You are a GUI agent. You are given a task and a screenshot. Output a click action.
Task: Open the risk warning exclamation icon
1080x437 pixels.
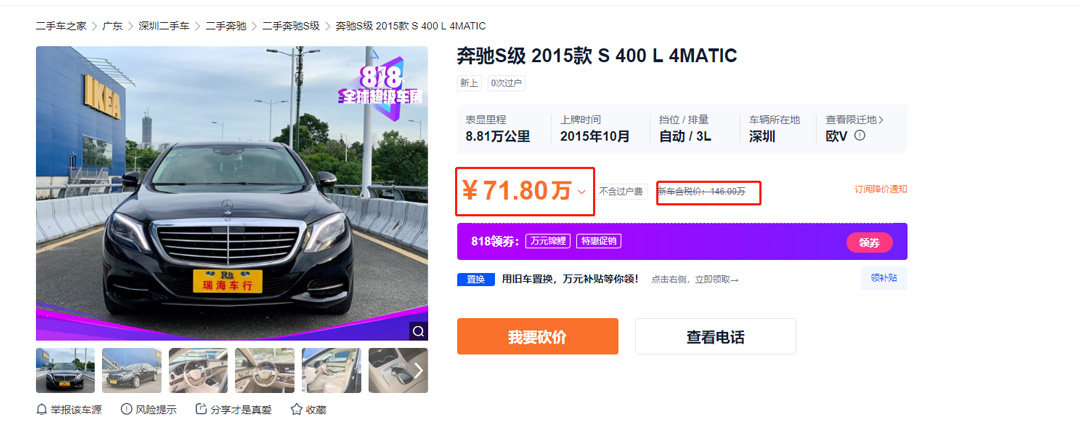click(x=126, y=409)
